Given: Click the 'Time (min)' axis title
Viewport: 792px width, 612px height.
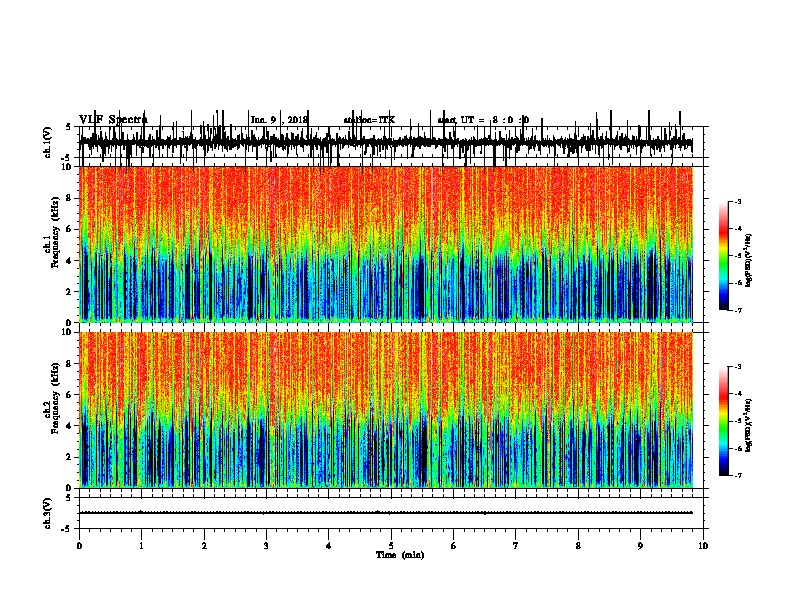Looking at the screenshot, I should pyautogui.click(x=400, y=555).
